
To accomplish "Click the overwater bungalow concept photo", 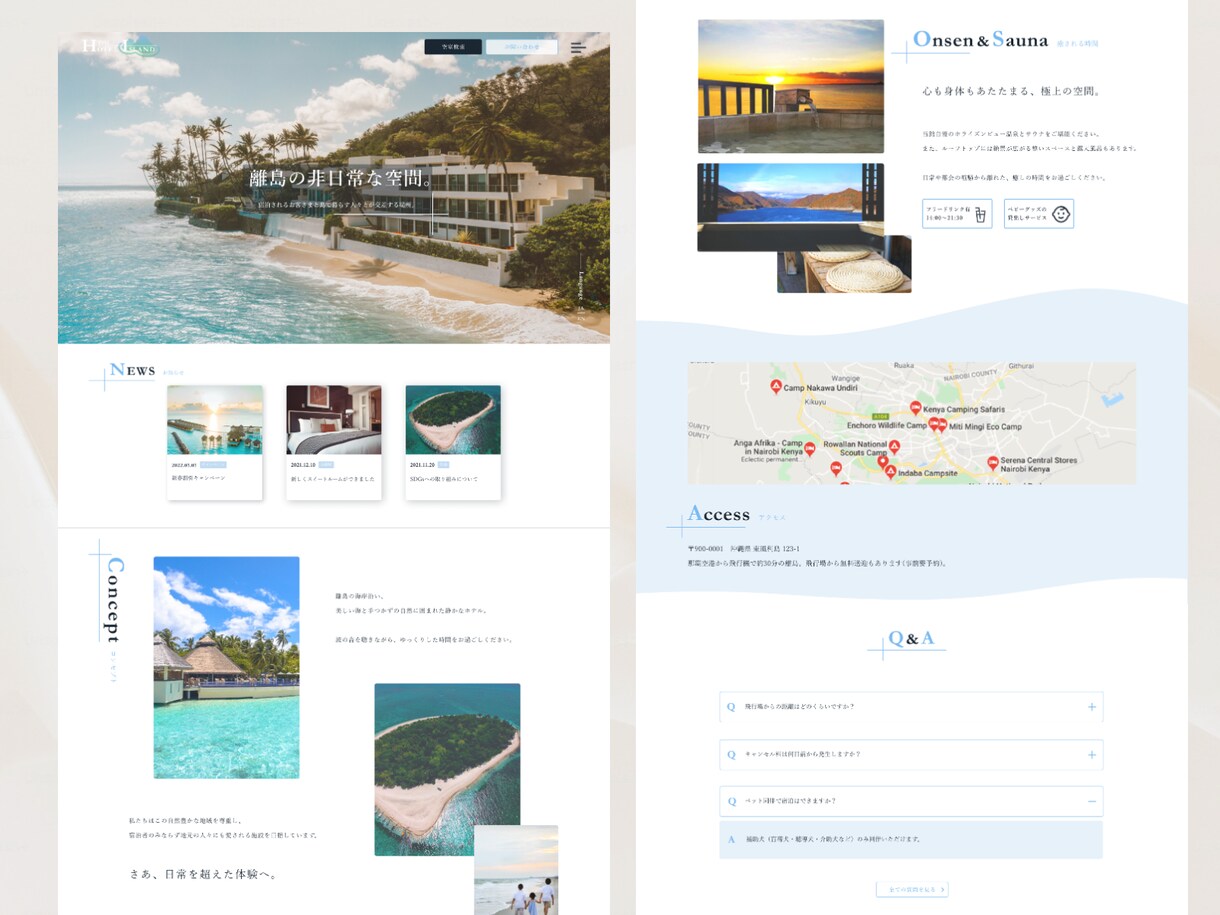I will (x=226, y=667).
